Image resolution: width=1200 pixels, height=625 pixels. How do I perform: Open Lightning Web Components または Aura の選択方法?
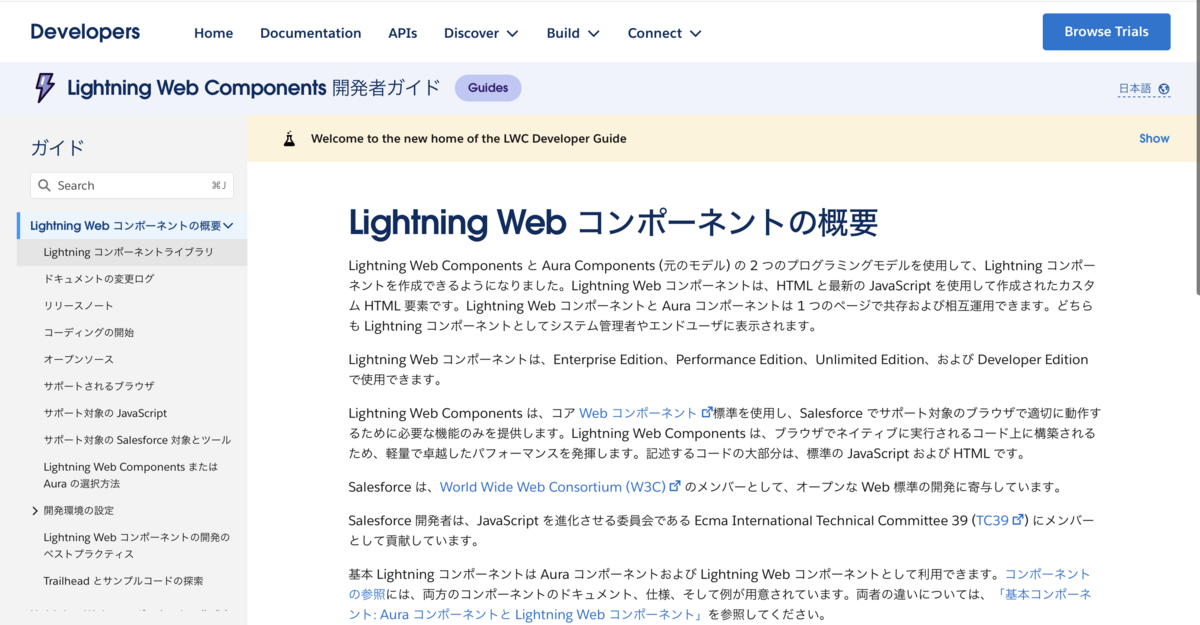(130, 475)
